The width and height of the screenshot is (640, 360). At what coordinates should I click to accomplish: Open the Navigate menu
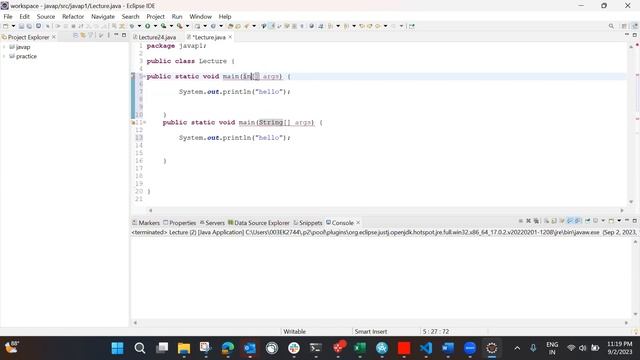click(x=103, y=17)
